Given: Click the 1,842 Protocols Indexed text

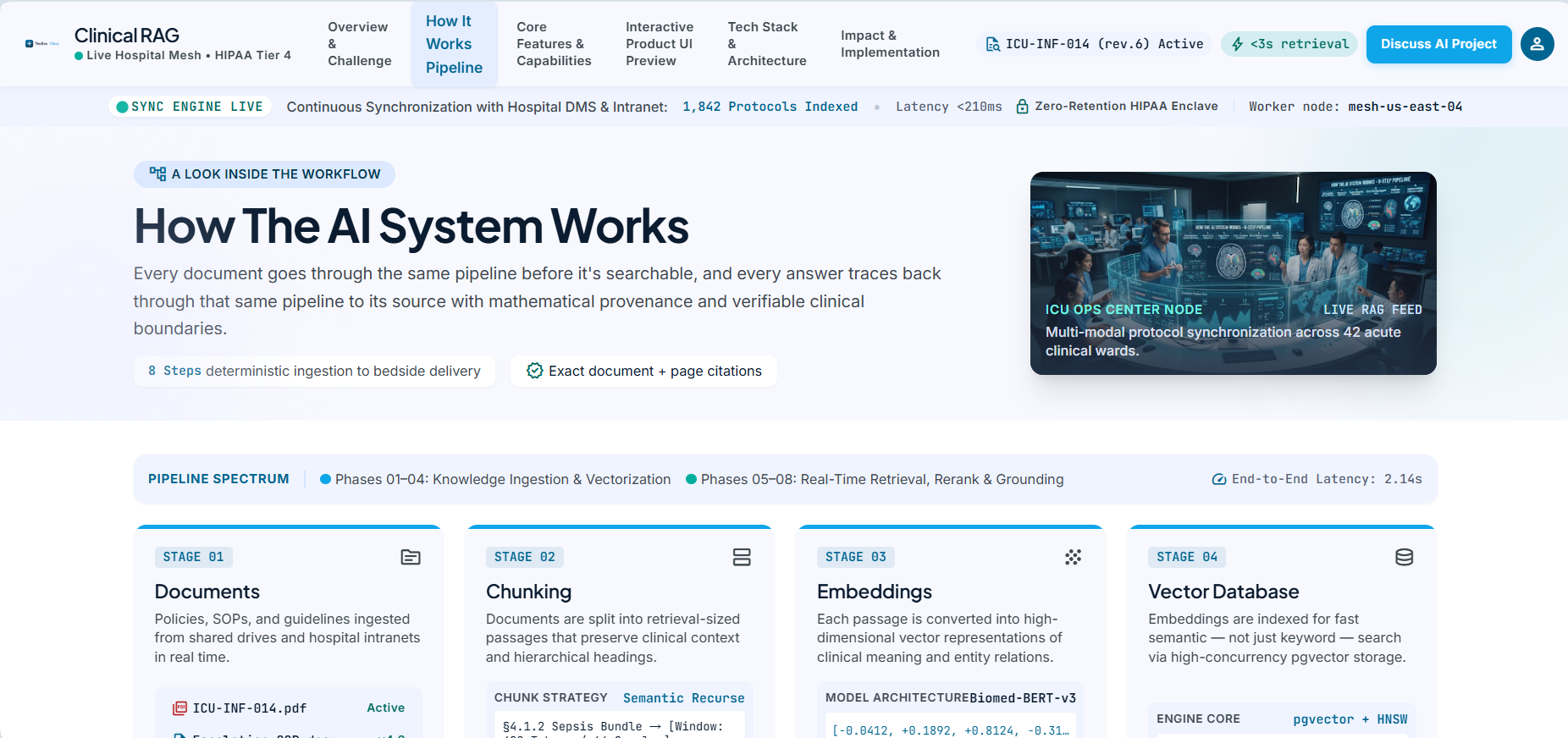Looking at the screenshot, I should coord(770,107).
